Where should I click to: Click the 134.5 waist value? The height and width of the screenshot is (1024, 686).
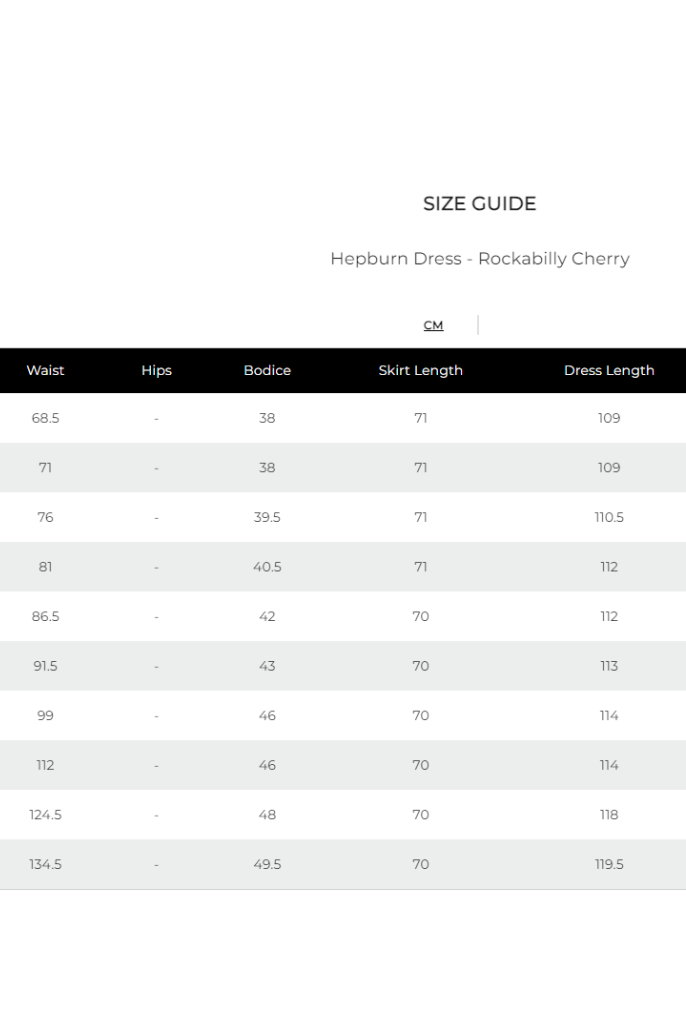point(45,864)
